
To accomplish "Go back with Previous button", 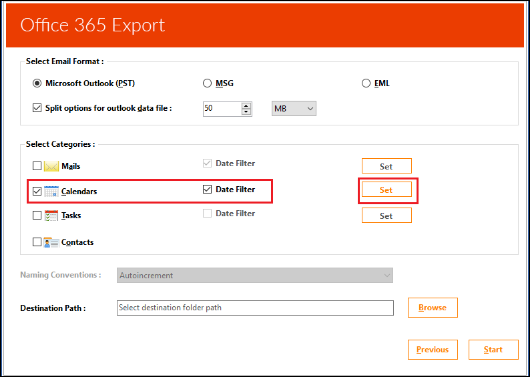I will (433, 350).
